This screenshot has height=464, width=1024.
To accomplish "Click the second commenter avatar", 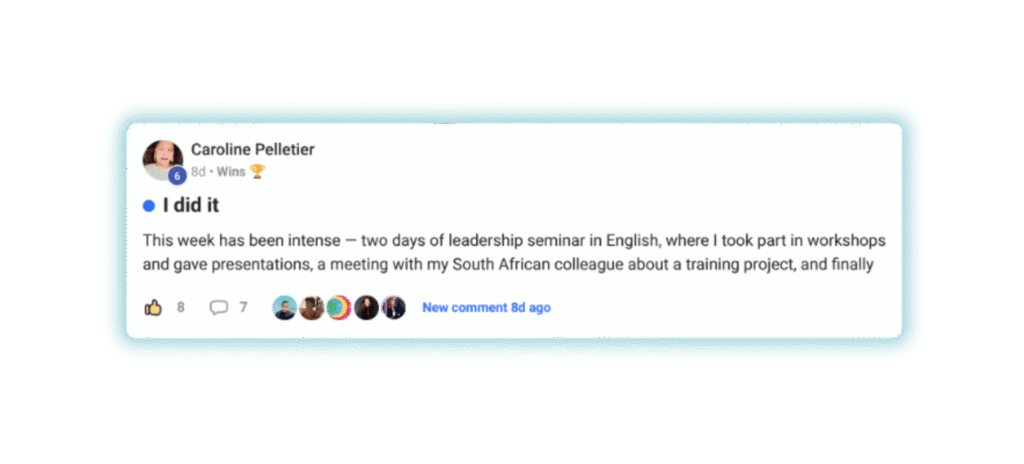I will tap(311, 307).
